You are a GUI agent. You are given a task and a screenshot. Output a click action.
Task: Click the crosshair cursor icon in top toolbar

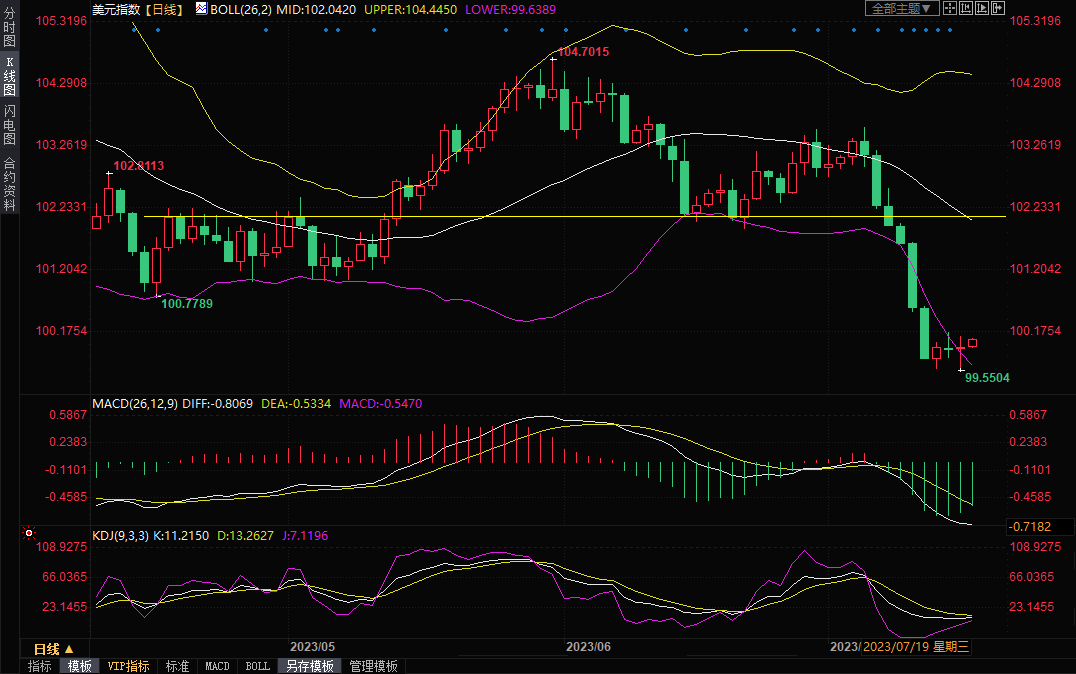pos(949,8)
